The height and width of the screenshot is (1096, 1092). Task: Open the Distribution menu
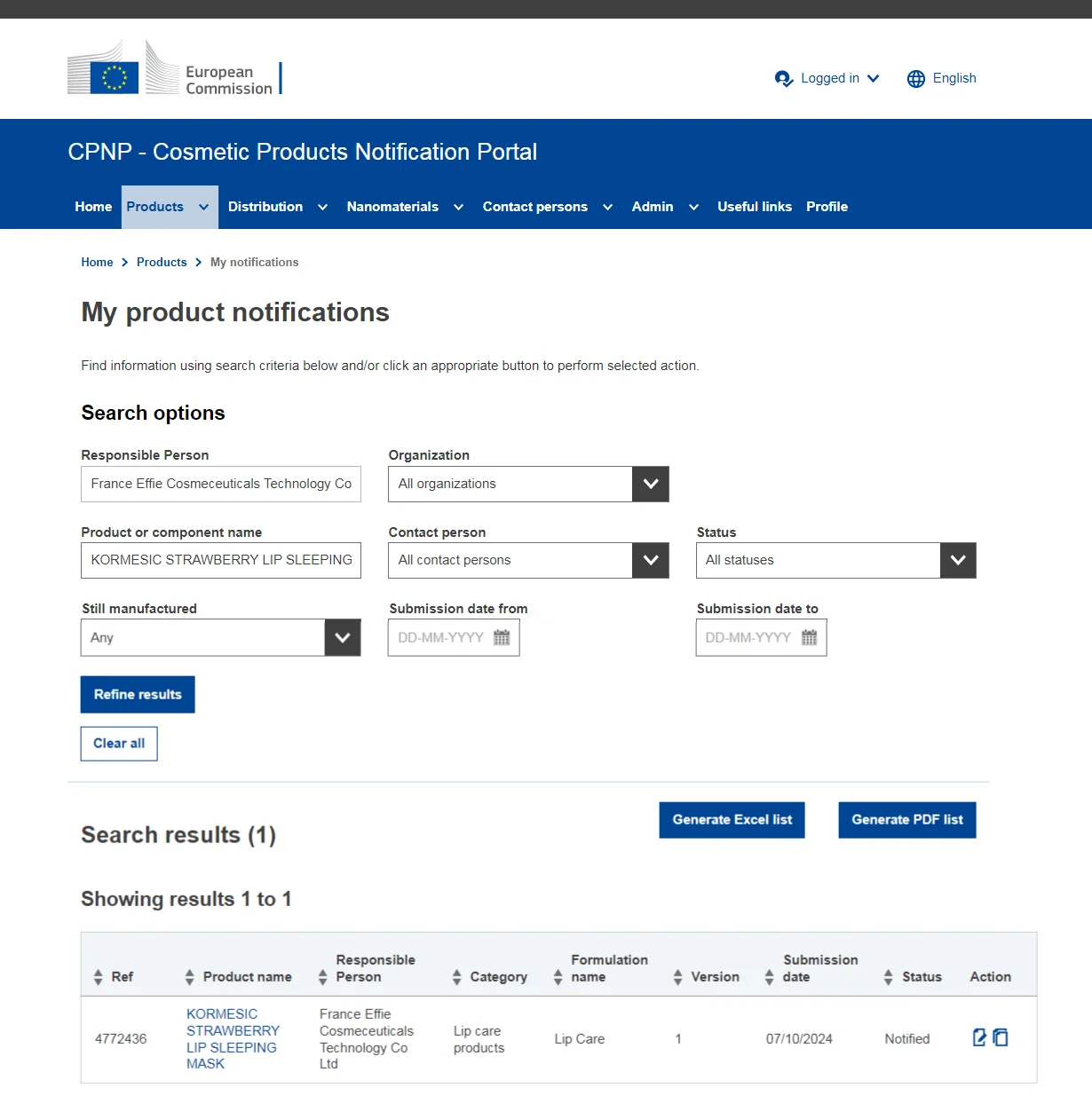277,207
